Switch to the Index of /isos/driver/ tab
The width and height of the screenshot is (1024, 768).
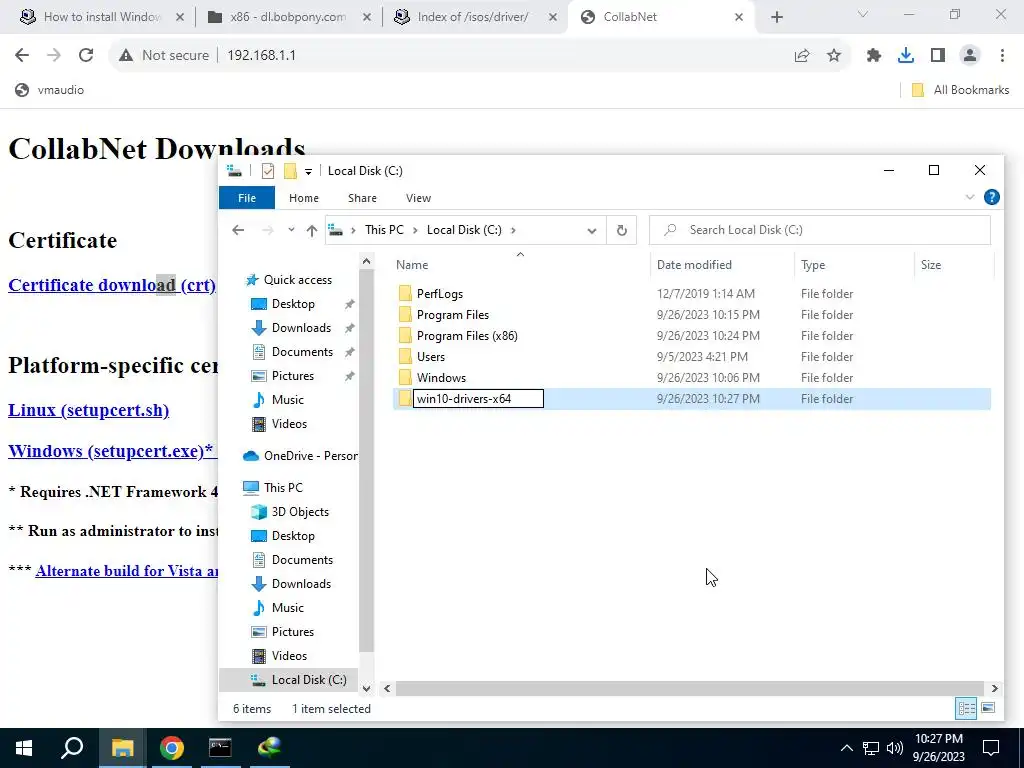point(473,17)
